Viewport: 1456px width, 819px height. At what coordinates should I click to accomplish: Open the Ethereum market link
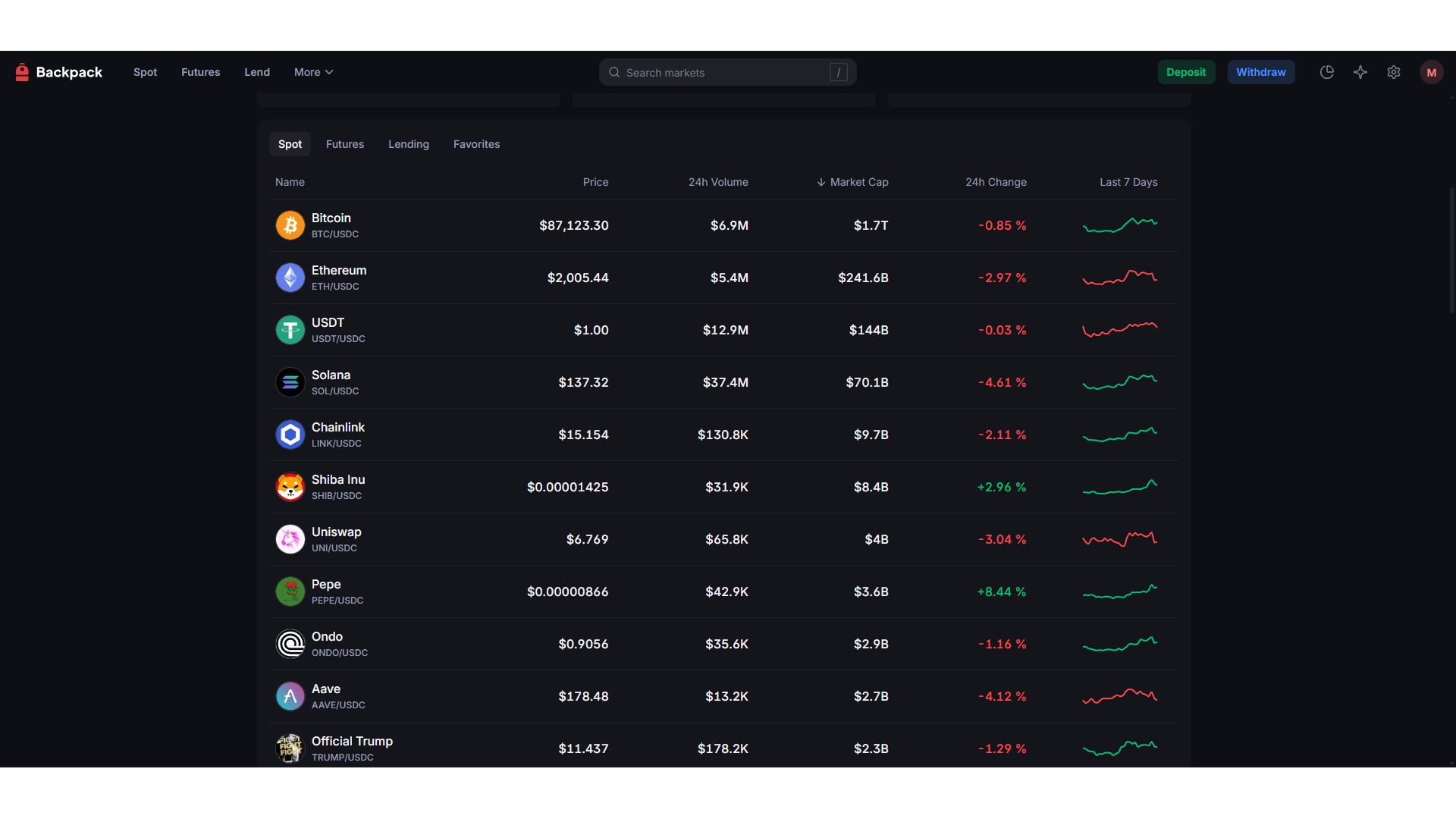[x=339, y=270]
